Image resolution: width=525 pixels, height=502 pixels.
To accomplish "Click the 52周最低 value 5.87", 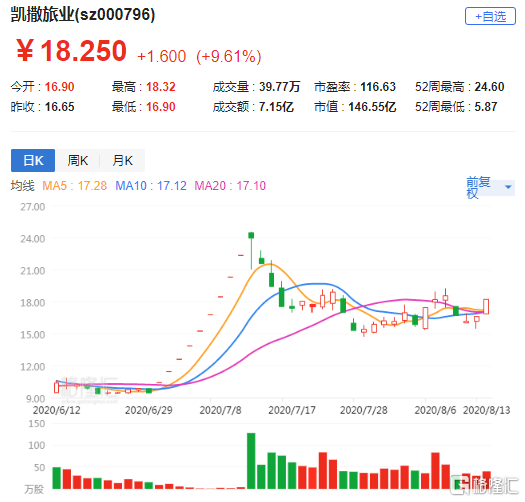I will [x=485, y=107].
